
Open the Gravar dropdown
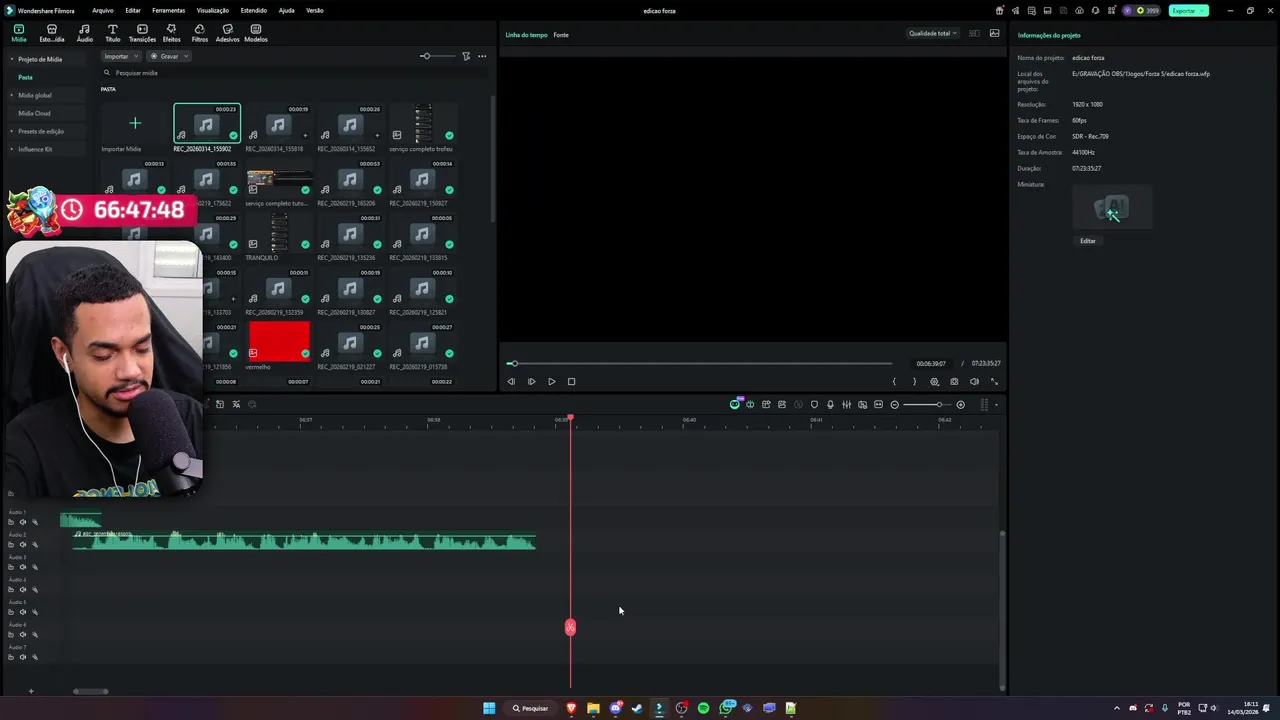pos(169,56)
